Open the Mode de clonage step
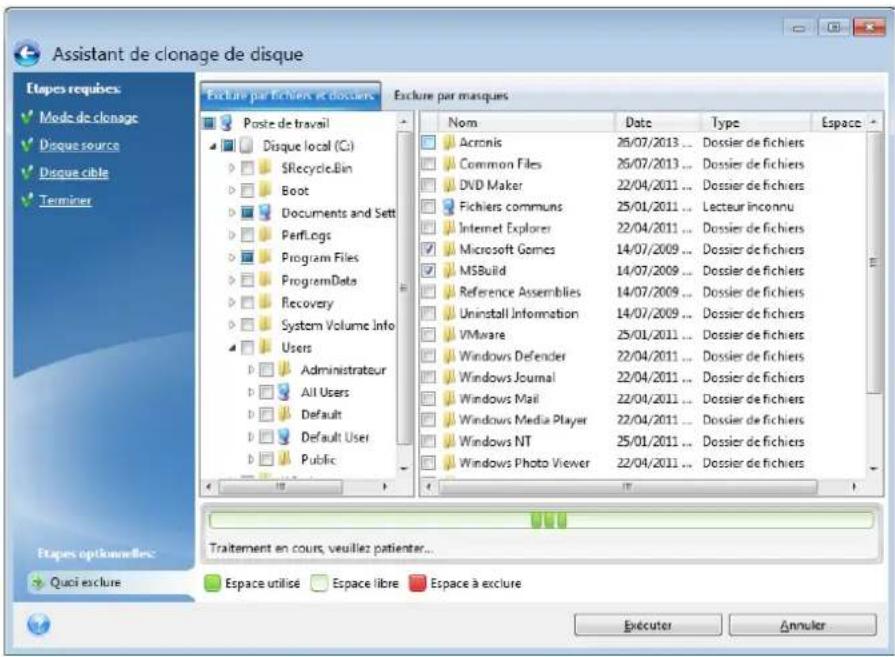 pyautogui.click(x=88, y=117)
